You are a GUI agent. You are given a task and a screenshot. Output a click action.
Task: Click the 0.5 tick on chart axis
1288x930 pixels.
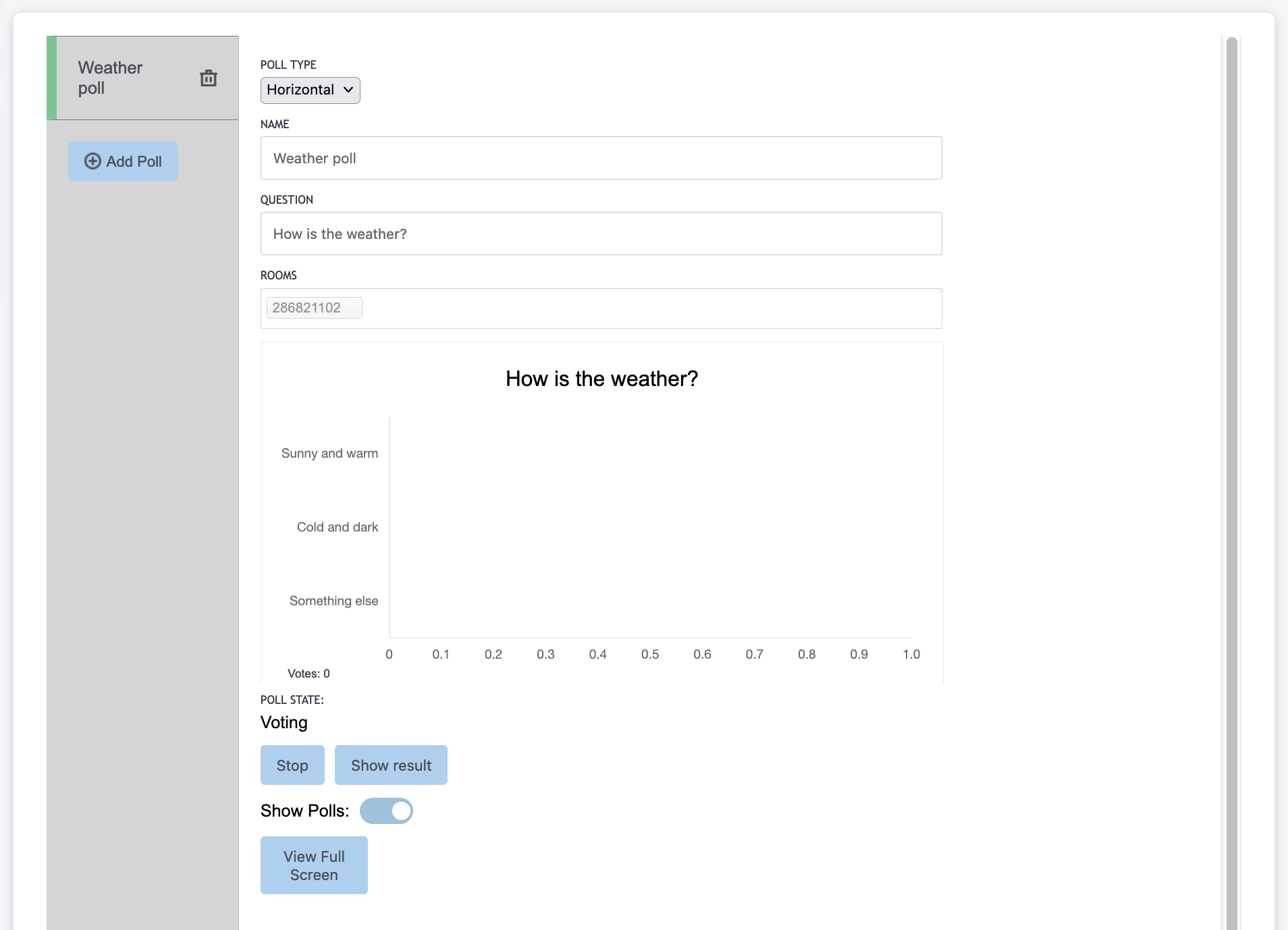[x=650, y=654]
